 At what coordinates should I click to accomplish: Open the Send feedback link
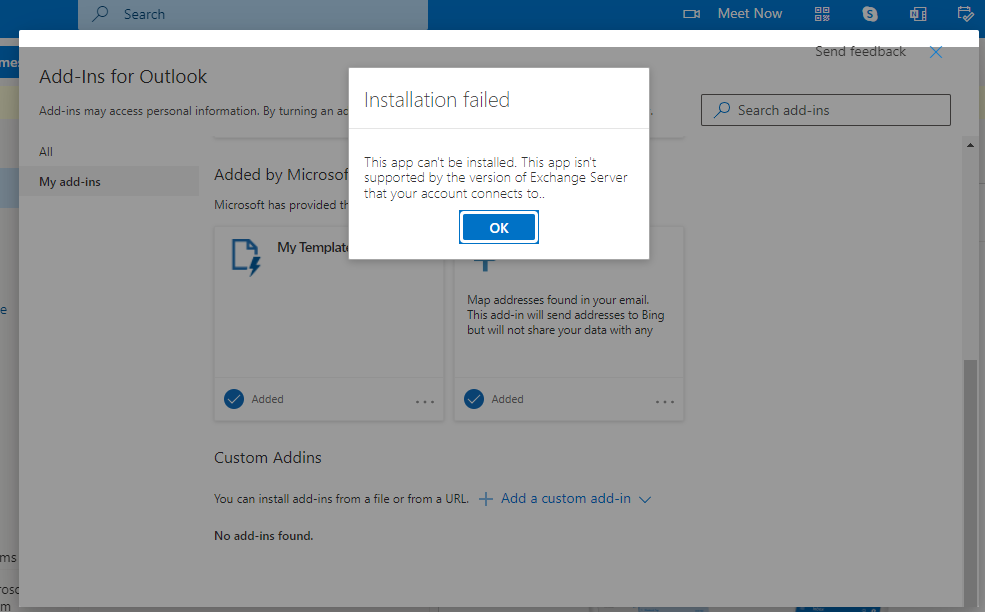[859, 51]
